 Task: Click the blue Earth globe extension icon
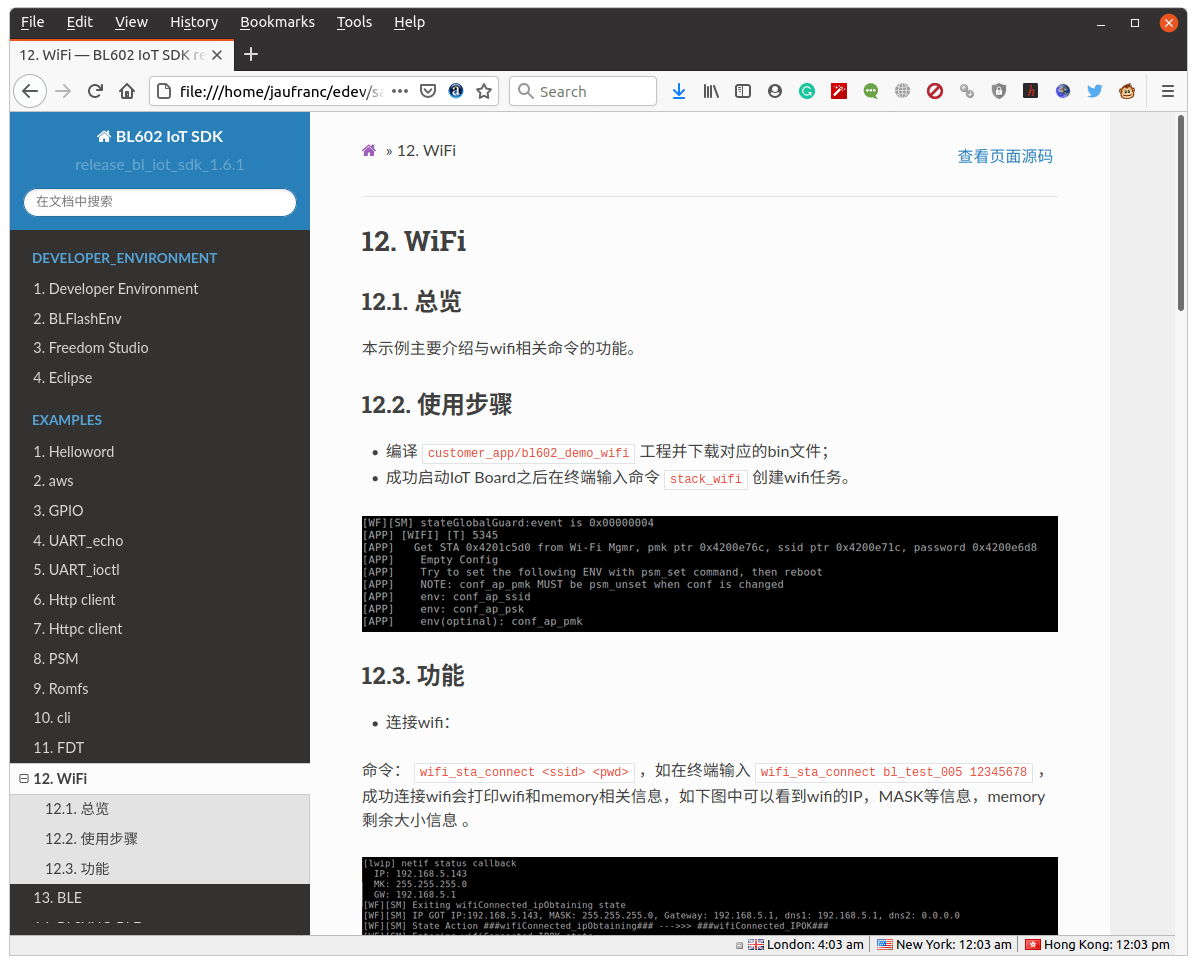pyautogui.click(x=1063, y=92)
